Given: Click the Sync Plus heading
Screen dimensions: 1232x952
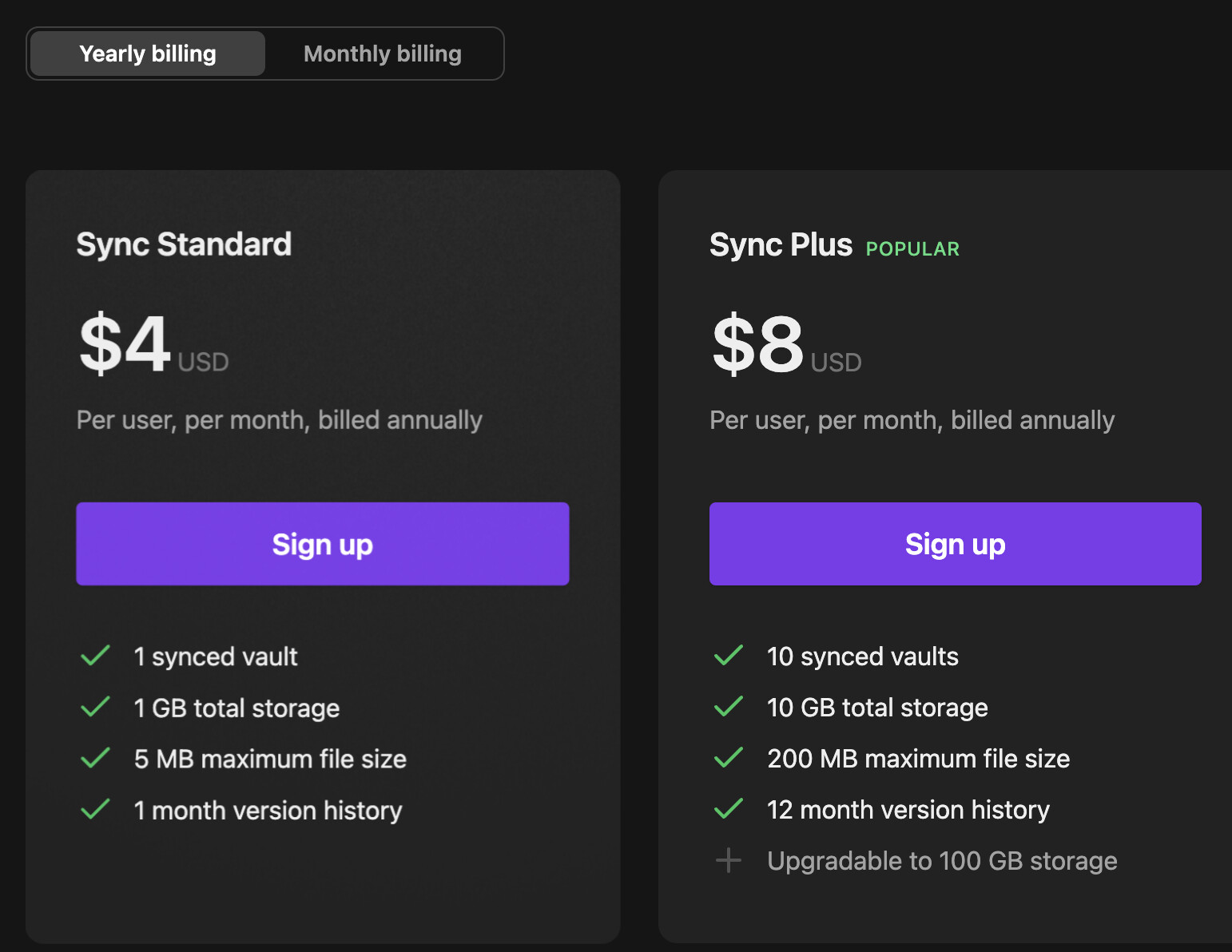Looking at the screenshot, I should point(781,244).
